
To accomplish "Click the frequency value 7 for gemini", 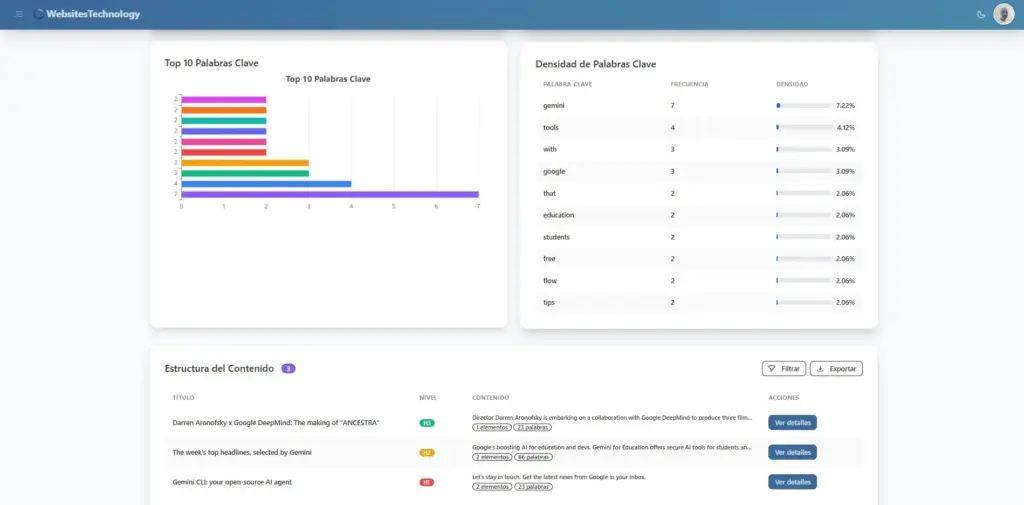I will tap(672, 105).
